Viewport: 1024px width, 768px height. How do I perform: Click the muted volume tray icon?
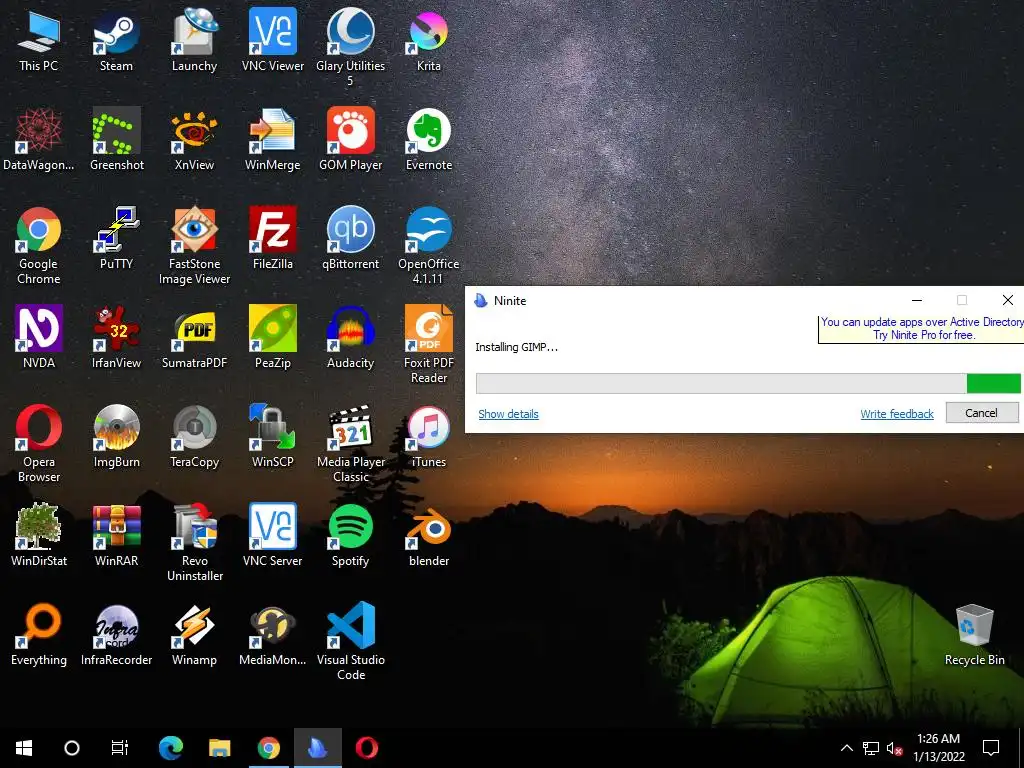894,748
